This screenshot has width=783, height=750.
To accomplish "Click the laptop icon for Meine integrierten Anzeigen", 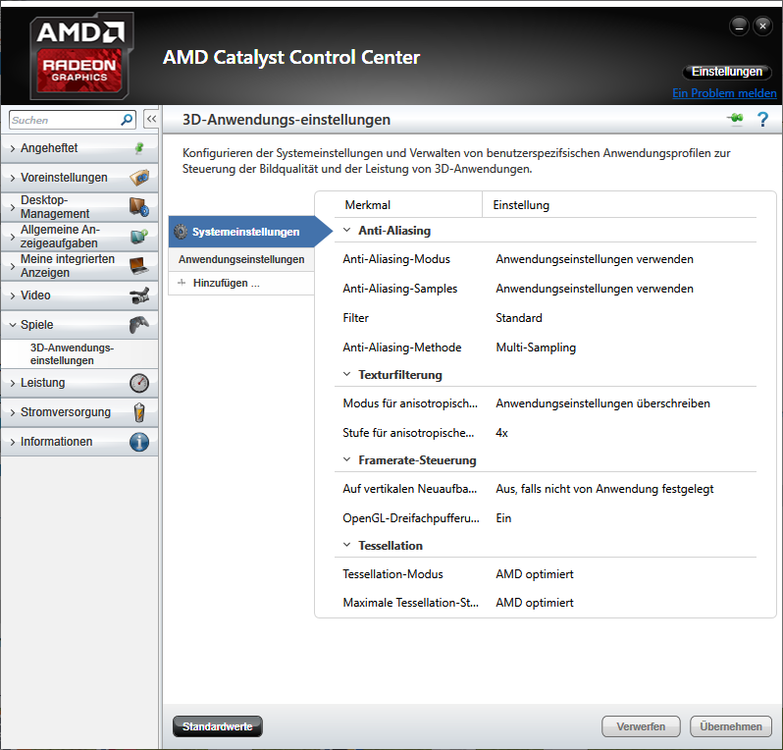I will 139,266.
